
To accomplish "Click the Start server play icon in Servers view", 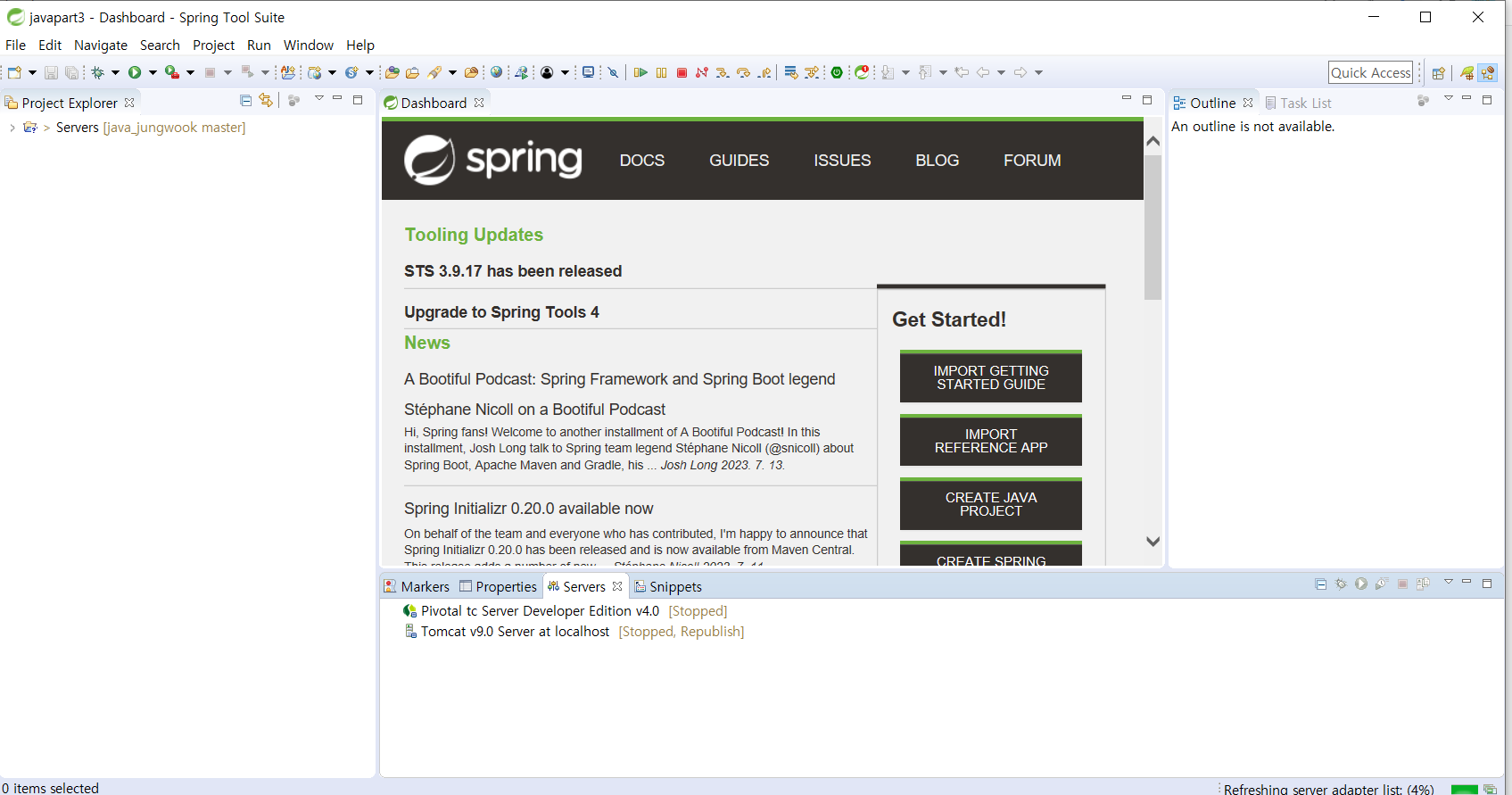I will pos(1361,584).
